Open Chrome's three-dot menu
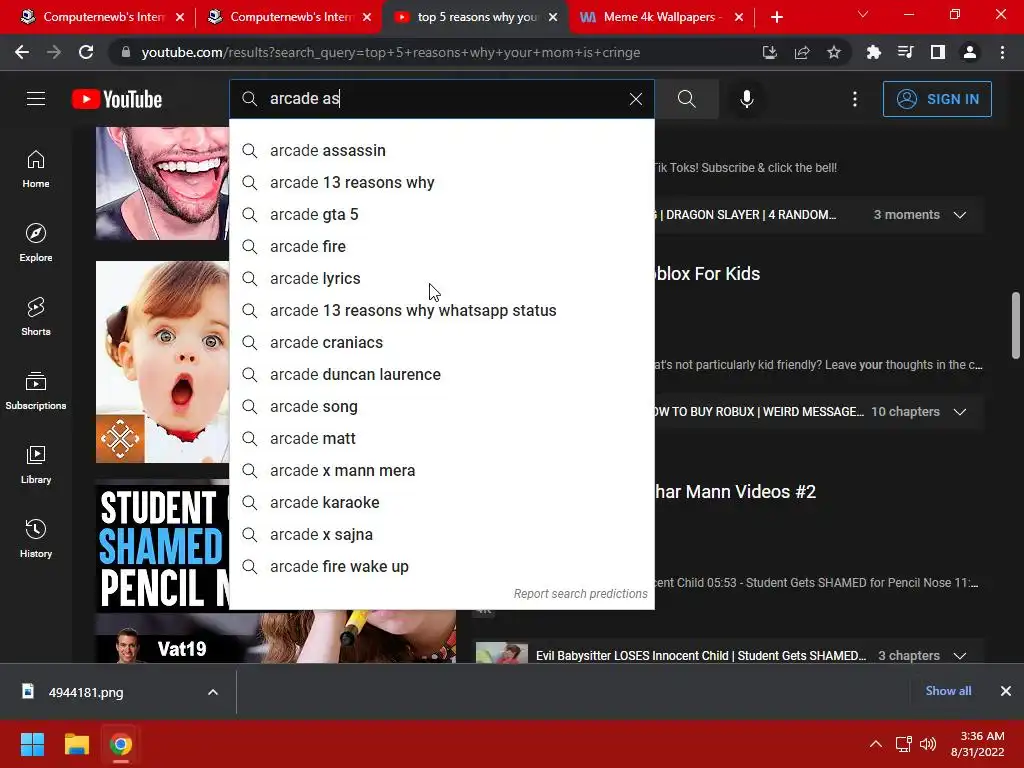1024x768 pixels. (x=1002, y=52)
